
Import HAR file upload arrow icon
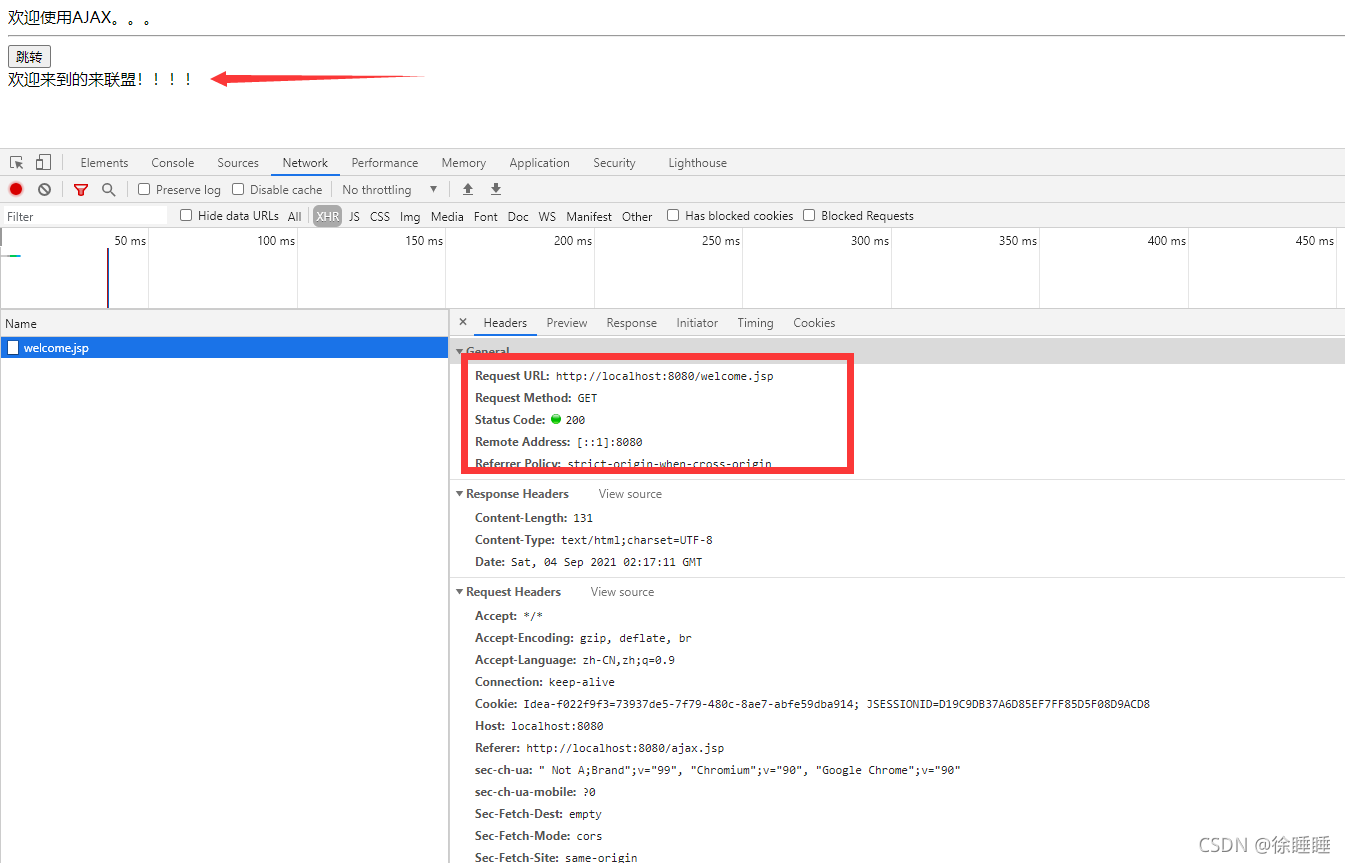[467, 189]
